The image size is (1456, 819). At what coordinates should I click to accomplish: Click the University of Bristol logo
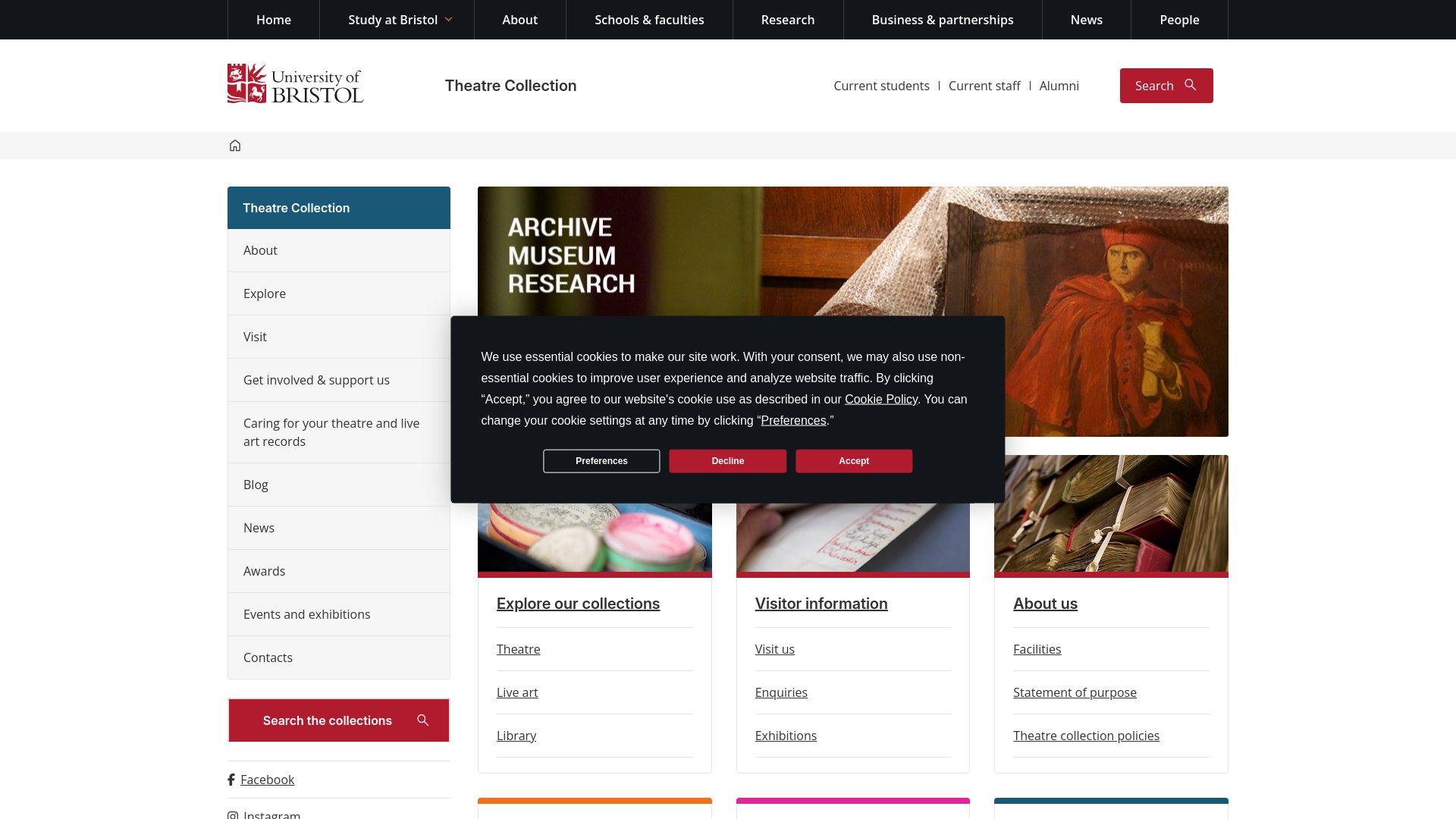(x=295, y=83)
